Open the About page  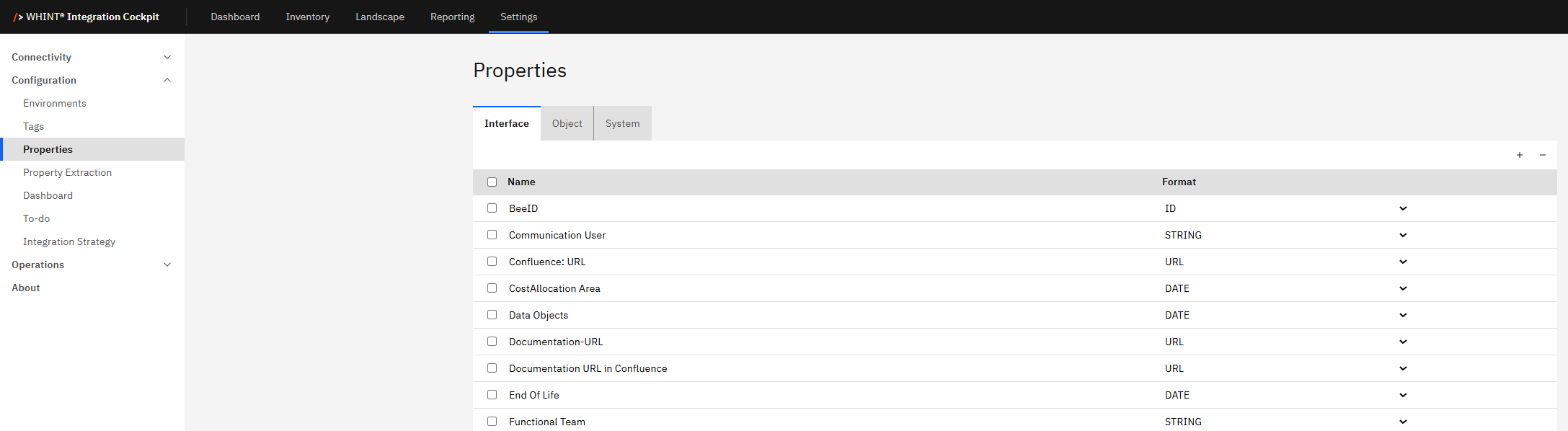pyautogui.click(x=26, y=288)
